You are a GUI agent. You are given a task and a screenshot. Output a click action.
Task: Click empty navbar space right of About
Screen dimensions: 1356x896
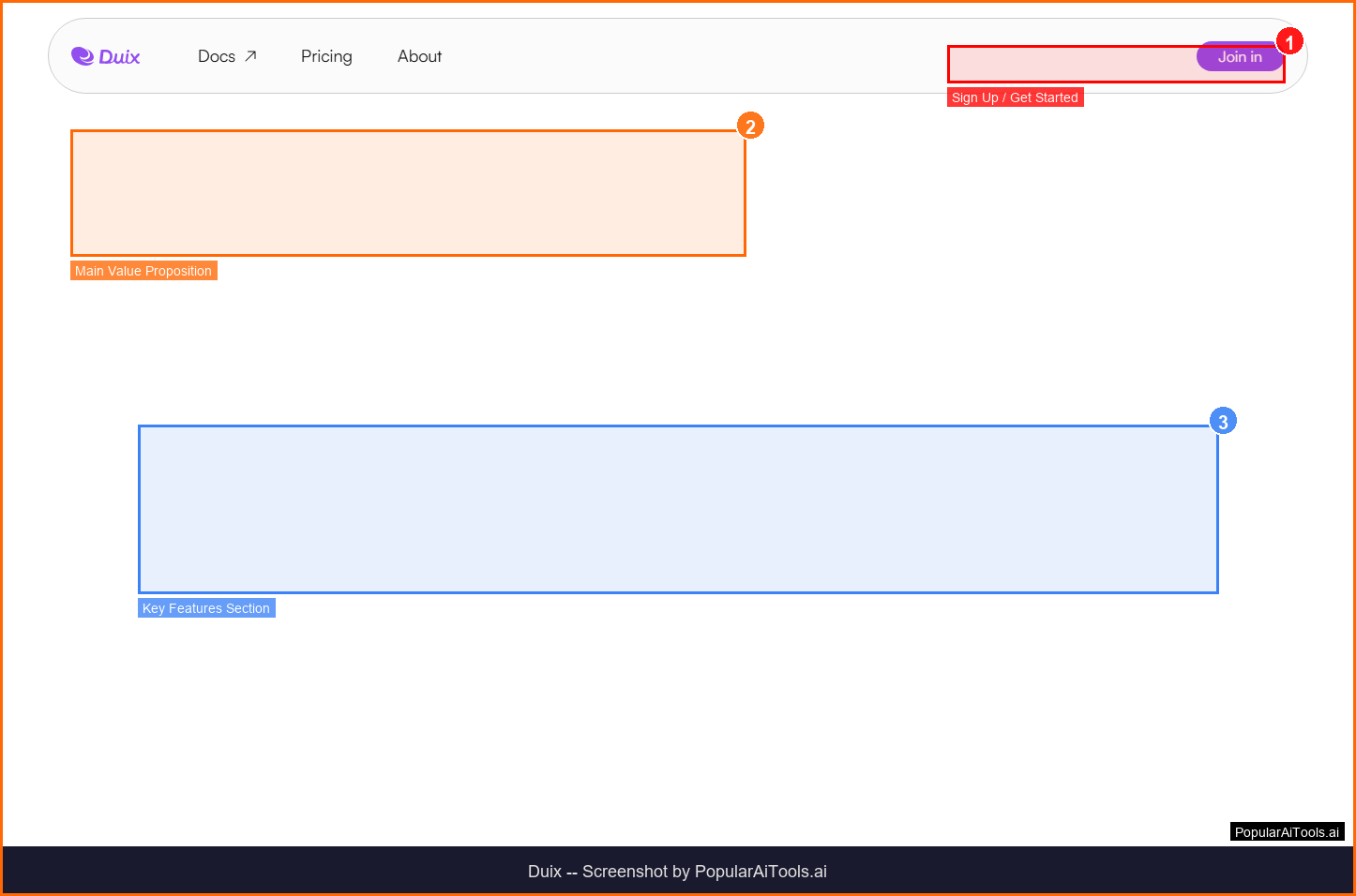click(x=694, y=56)
